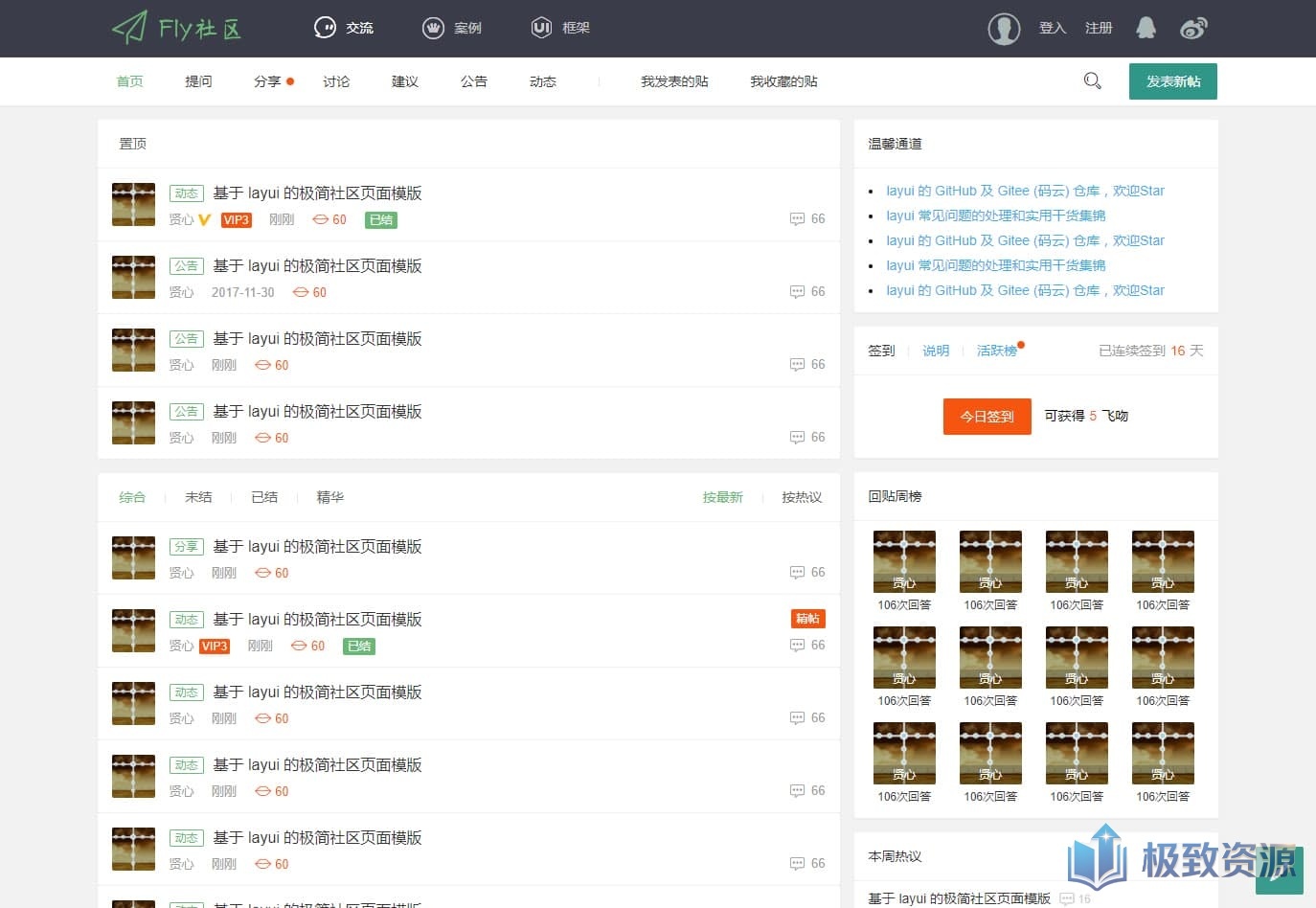The image size is (1316, 908).
Task: Select the 提问 menu item
Action: pos(198,81)
